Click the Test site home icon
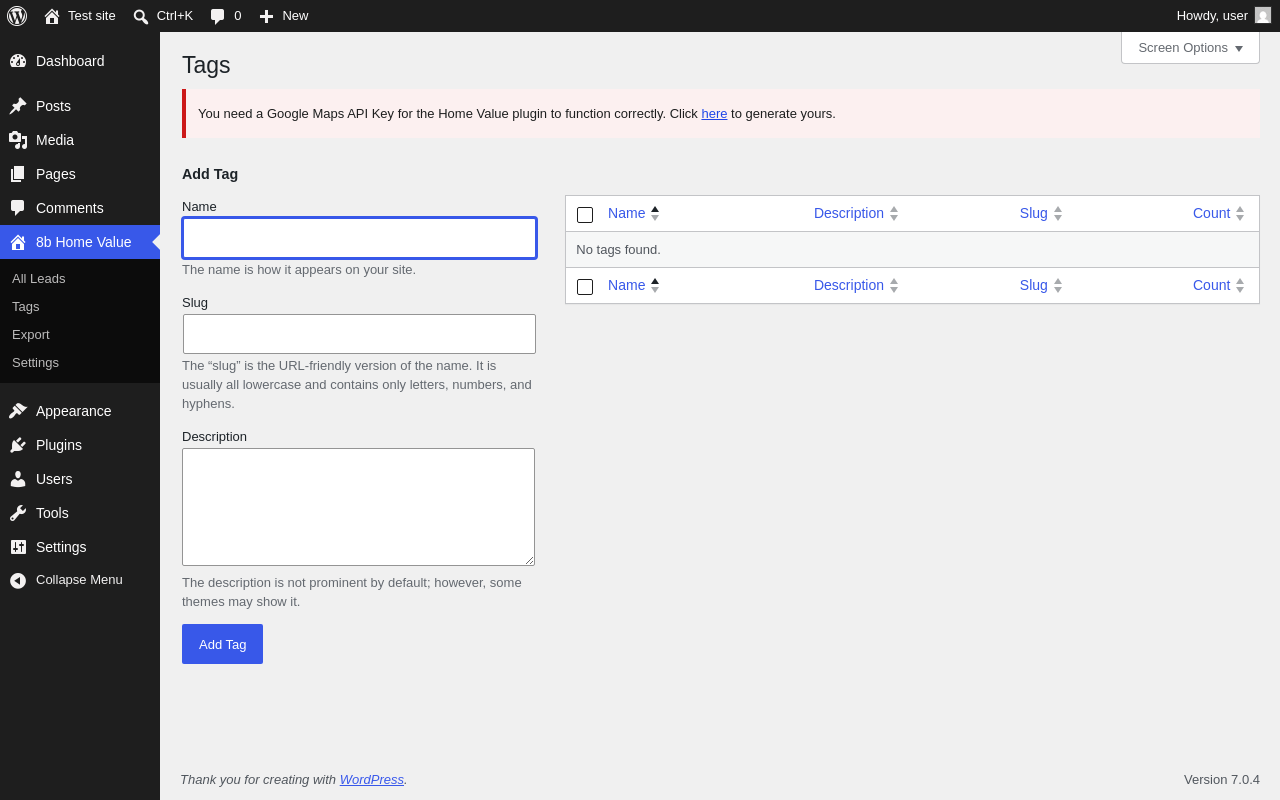The width and height of the screenshot is (1280, 800). click(x=52, y=16)
